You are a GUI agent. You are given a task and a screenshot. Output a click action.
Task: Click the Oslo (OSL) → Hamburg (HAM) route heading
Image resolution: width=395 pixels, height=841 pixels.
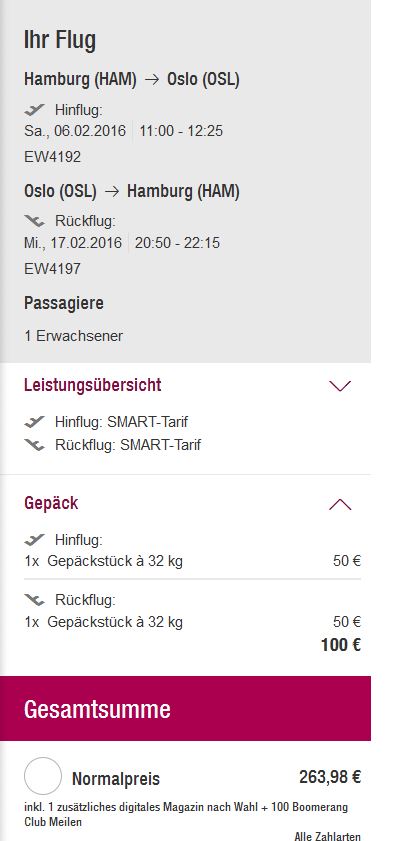pyautogui.click(x=132, y=191)
